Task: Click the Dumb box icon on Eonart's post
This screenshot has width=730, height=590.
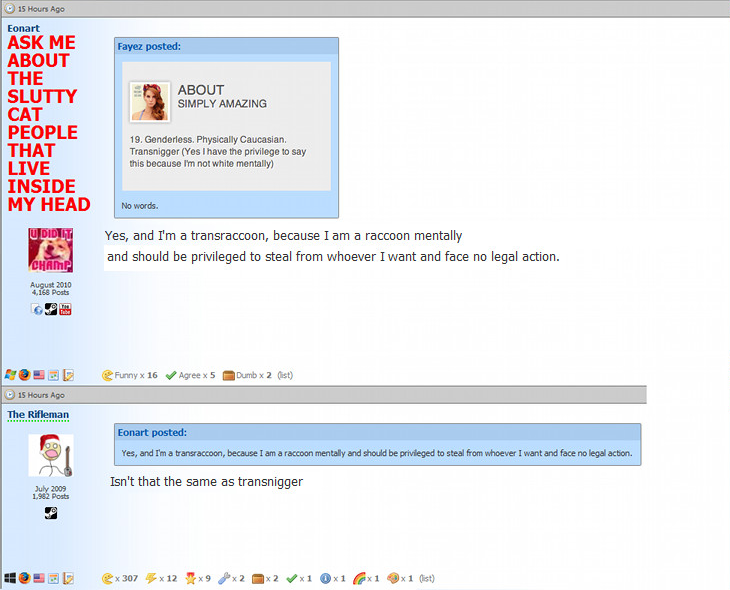Action: 228,375
